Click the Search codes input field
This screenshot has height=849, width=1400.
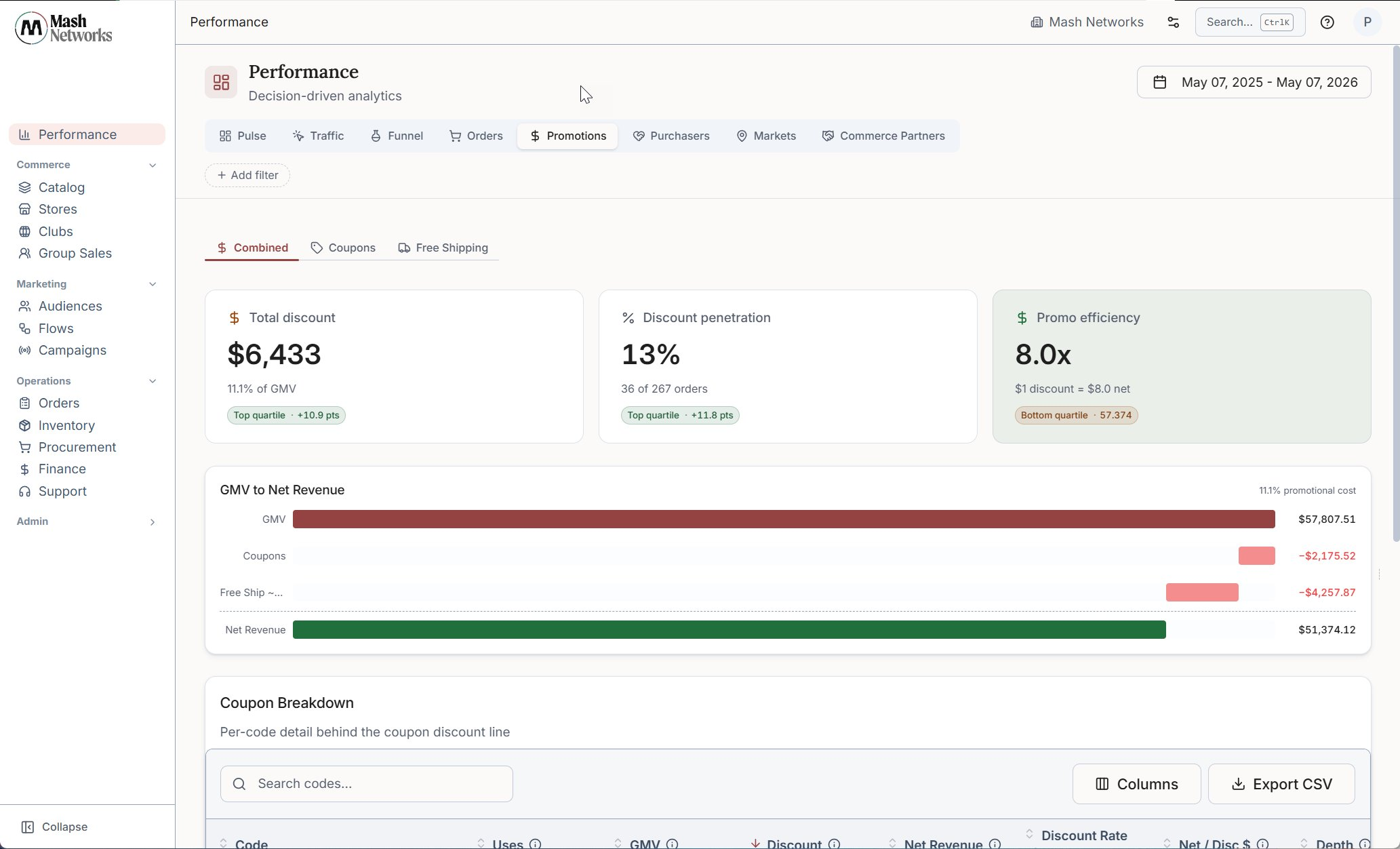click(367, 784)
